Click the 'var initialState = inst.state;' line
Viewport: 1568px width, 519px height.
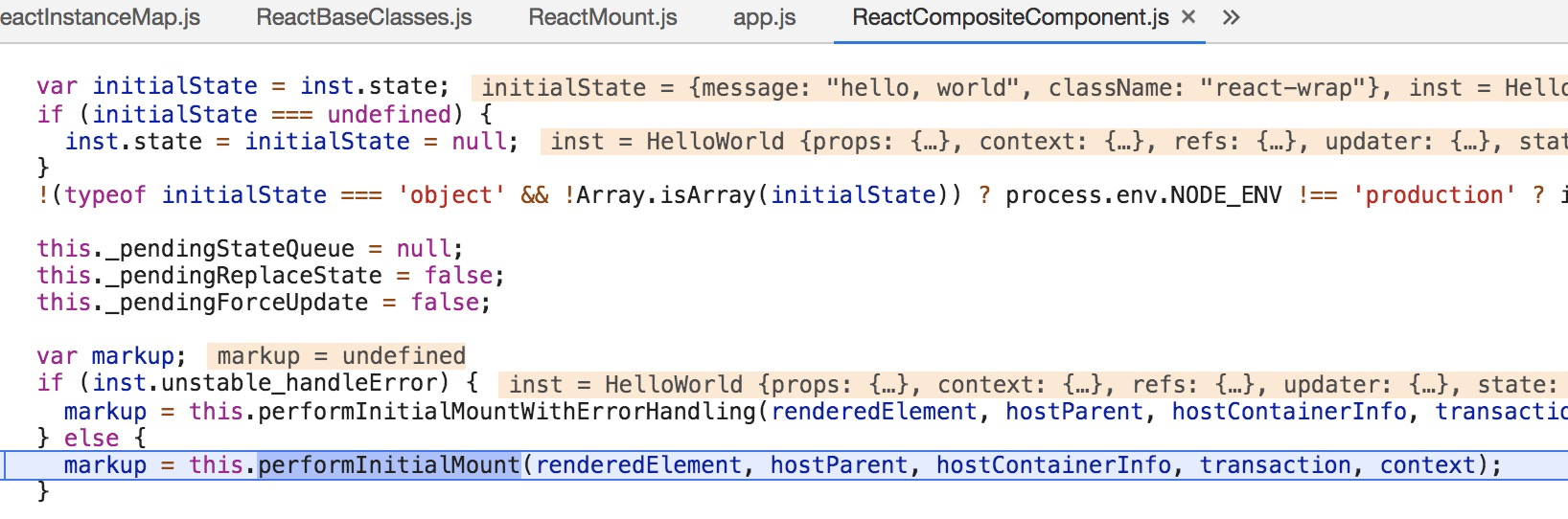242,86
